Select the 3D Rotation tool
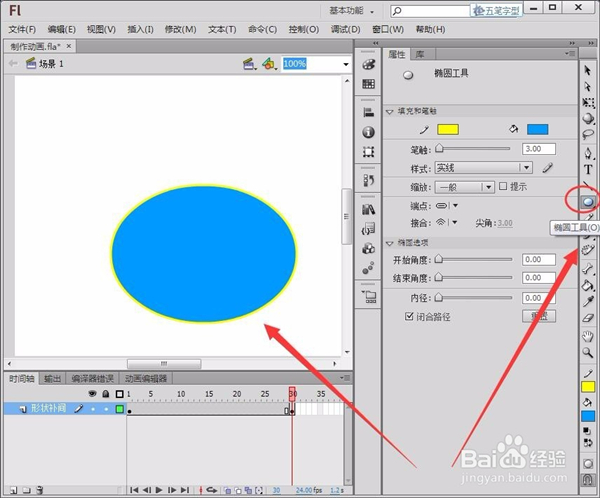Image resolution: width=600 pixels, height=498 pixels. coord(588,118)
